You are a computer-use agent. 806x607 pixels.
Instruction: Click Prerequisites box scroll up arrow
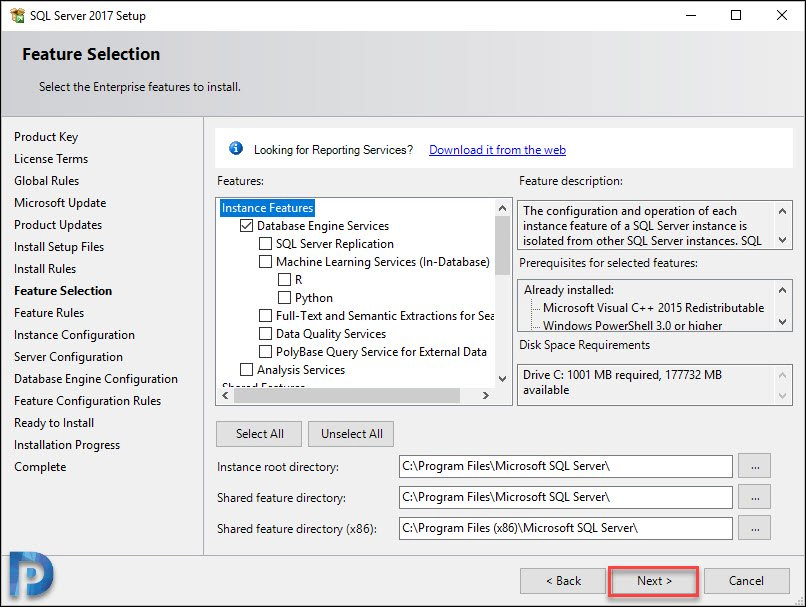pos(782,290)
